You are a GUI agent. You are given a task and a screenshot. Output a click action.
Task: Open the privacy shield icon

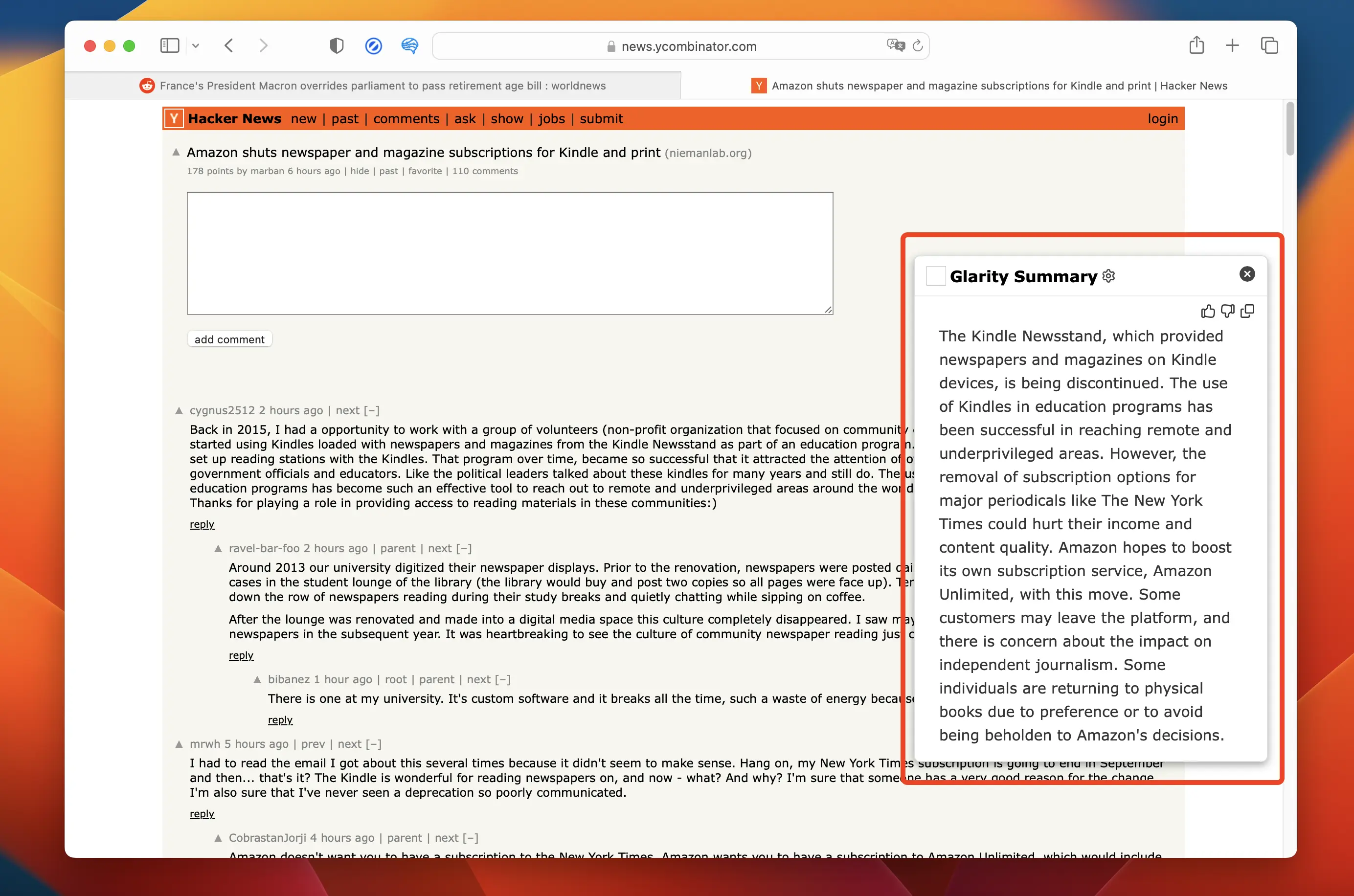pyautogui.click(x=337, y=45)
